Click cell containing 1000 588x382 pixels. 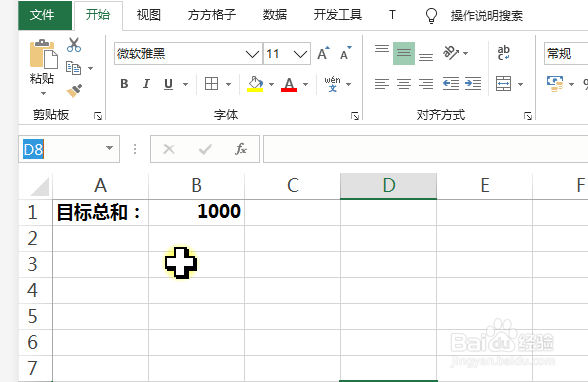click(x=196, y=212)
